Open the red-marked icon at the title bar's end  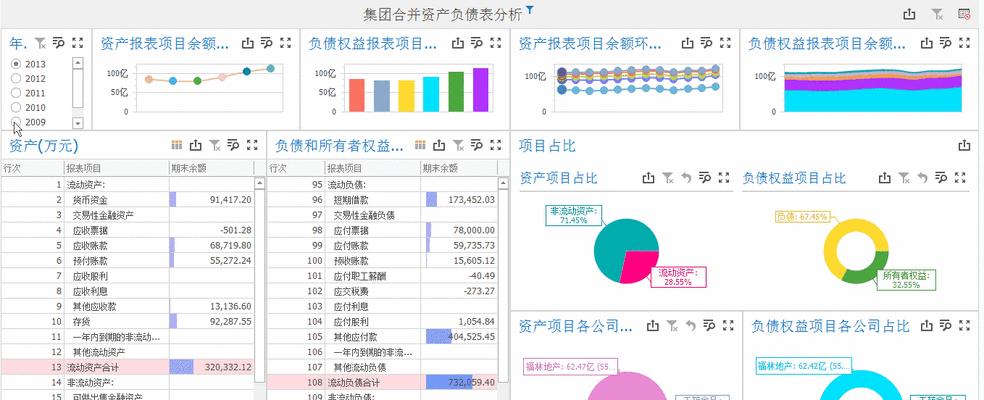[965, 14]
